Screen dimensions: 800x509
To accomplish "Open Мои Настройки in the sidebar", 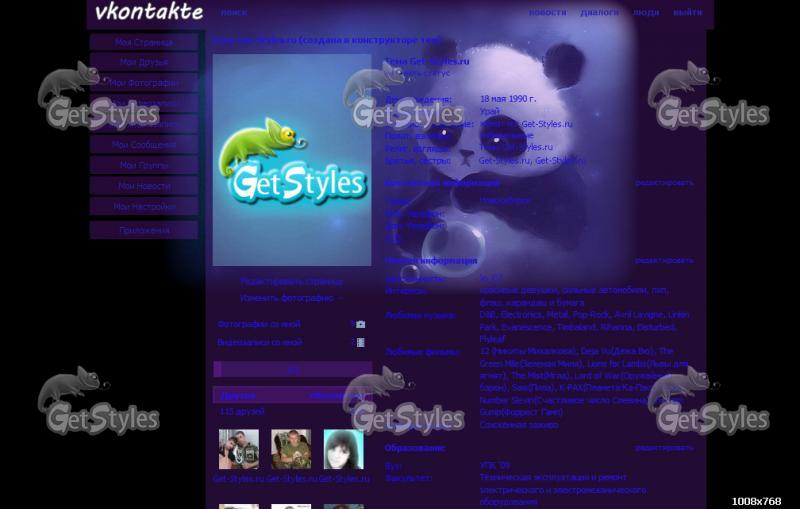I will [x=144, y=207].
